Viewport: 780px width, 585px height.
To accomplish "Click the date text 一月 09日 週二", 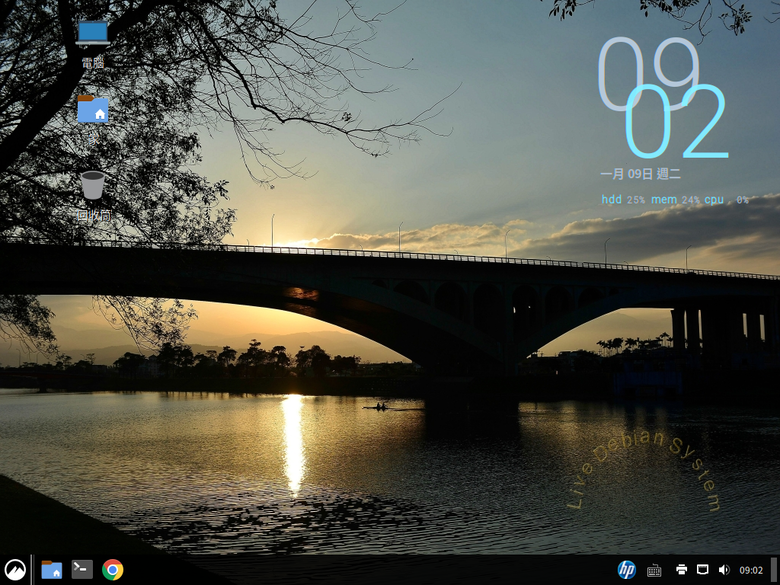I will (x=640, y=174).
